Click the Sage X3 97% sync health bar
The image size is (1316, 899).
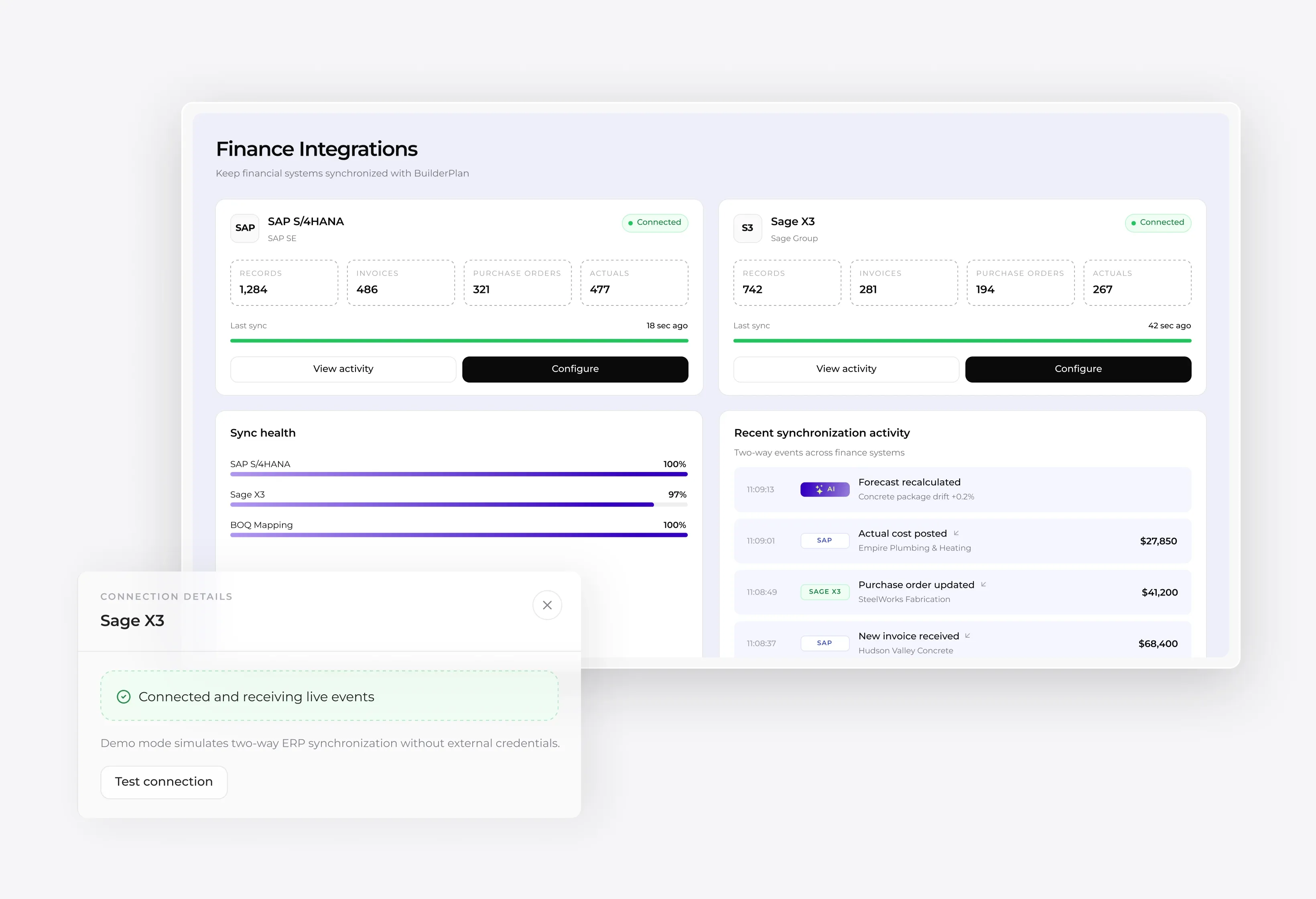pyautogui.click(x=459, y=505)
